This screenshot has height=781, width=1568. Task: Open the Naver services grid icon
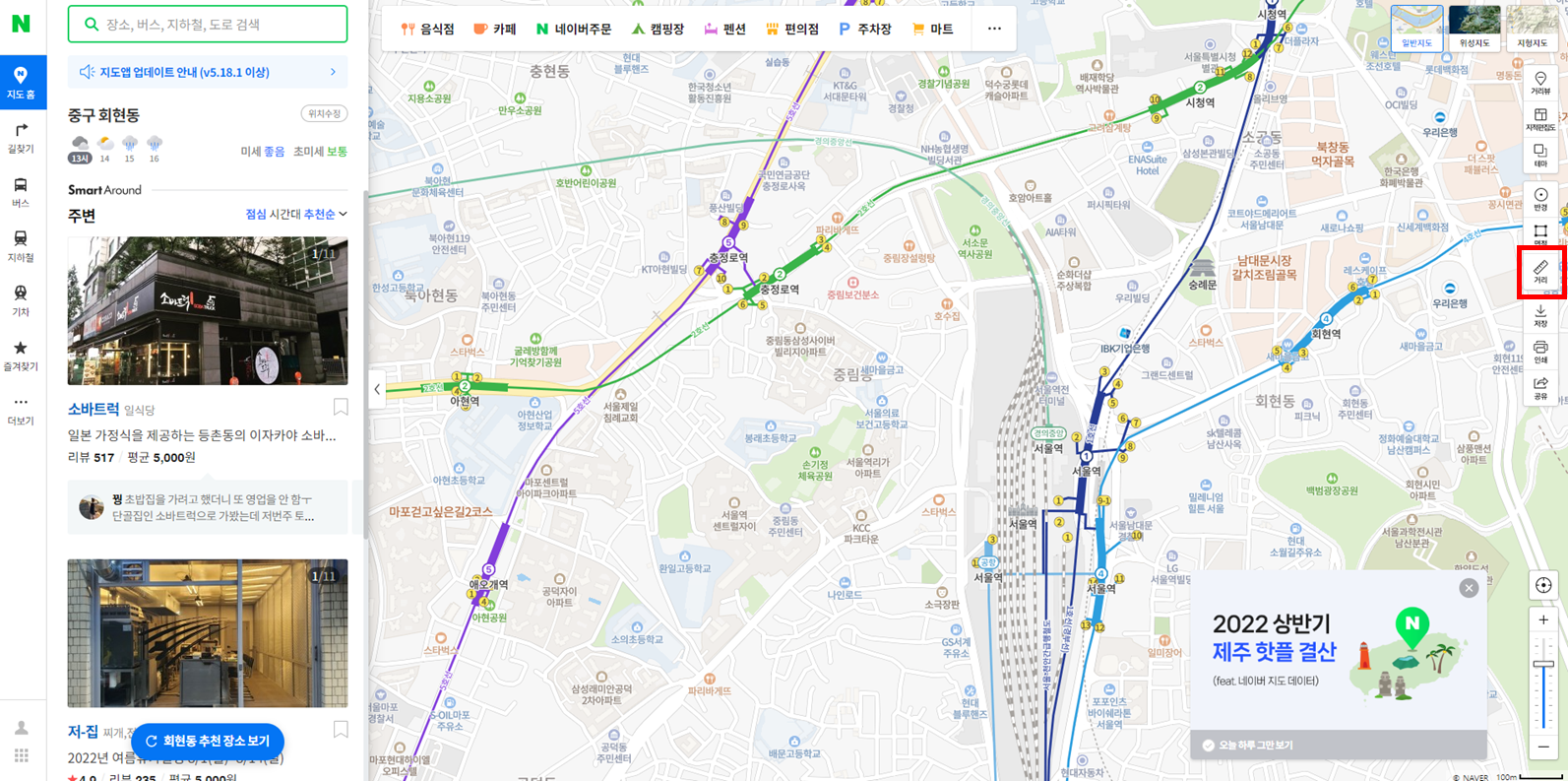coord(21,755)
